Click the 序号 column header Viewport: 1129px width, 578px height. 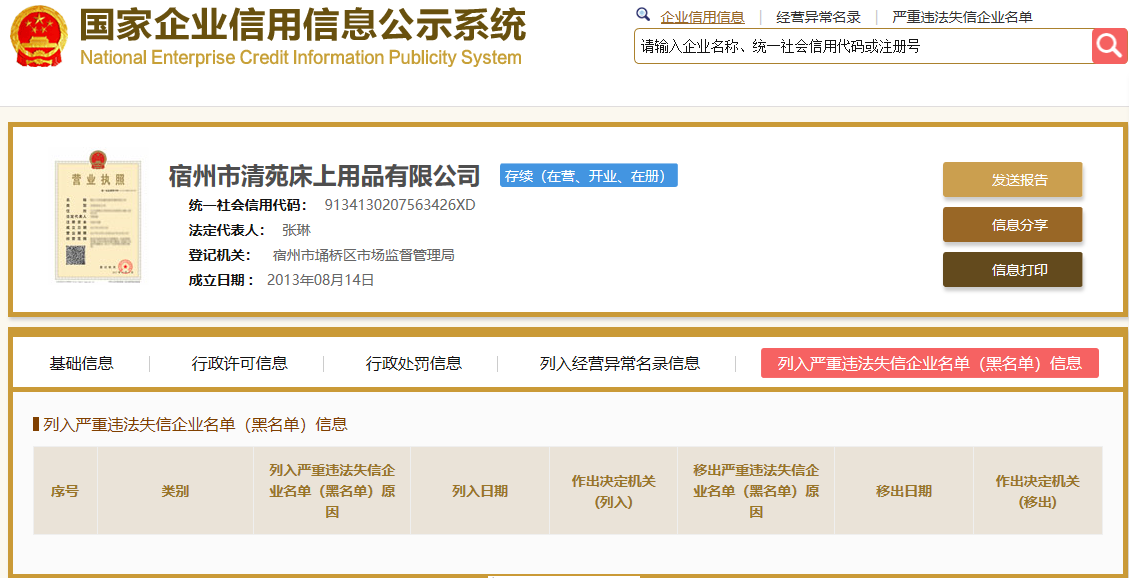[65, 491]
